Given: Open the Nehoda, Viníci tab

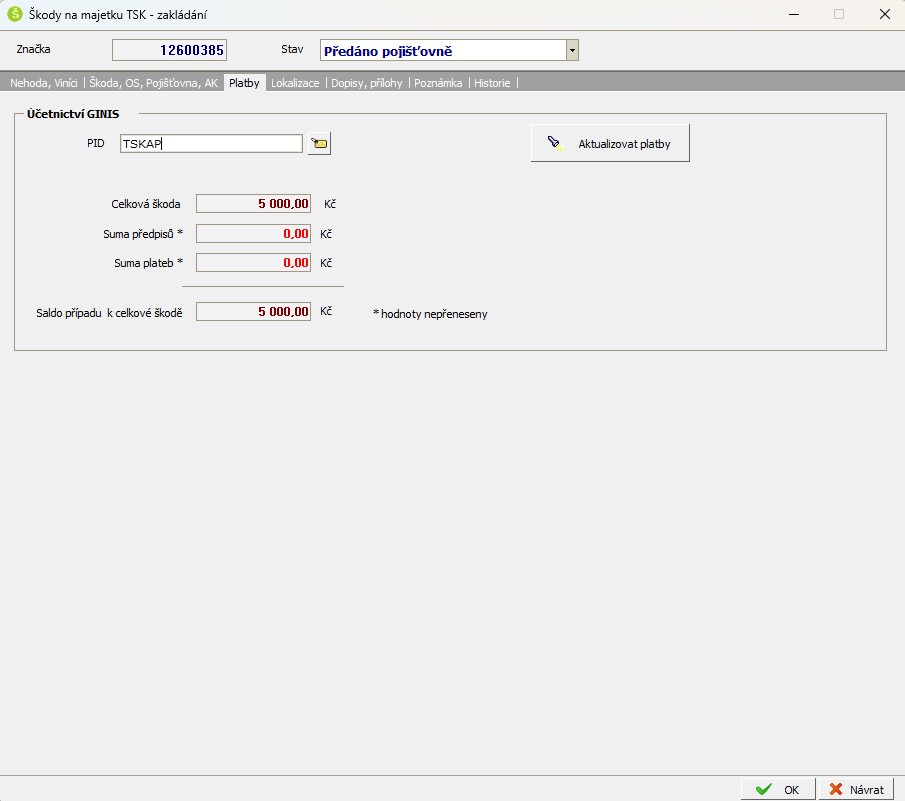Looking at the screenshot, I should coord(43,83).
